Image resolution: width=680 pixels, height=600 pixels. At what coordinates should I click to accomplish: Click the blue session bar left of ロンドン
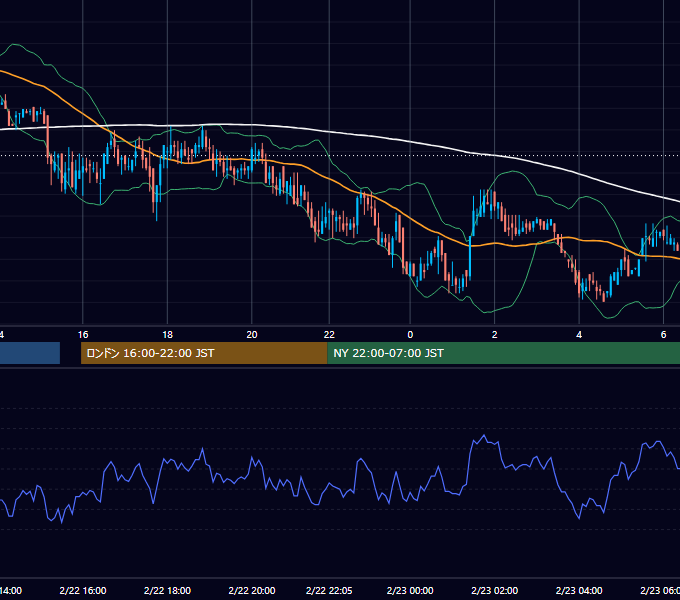click(x=30, y=353)
